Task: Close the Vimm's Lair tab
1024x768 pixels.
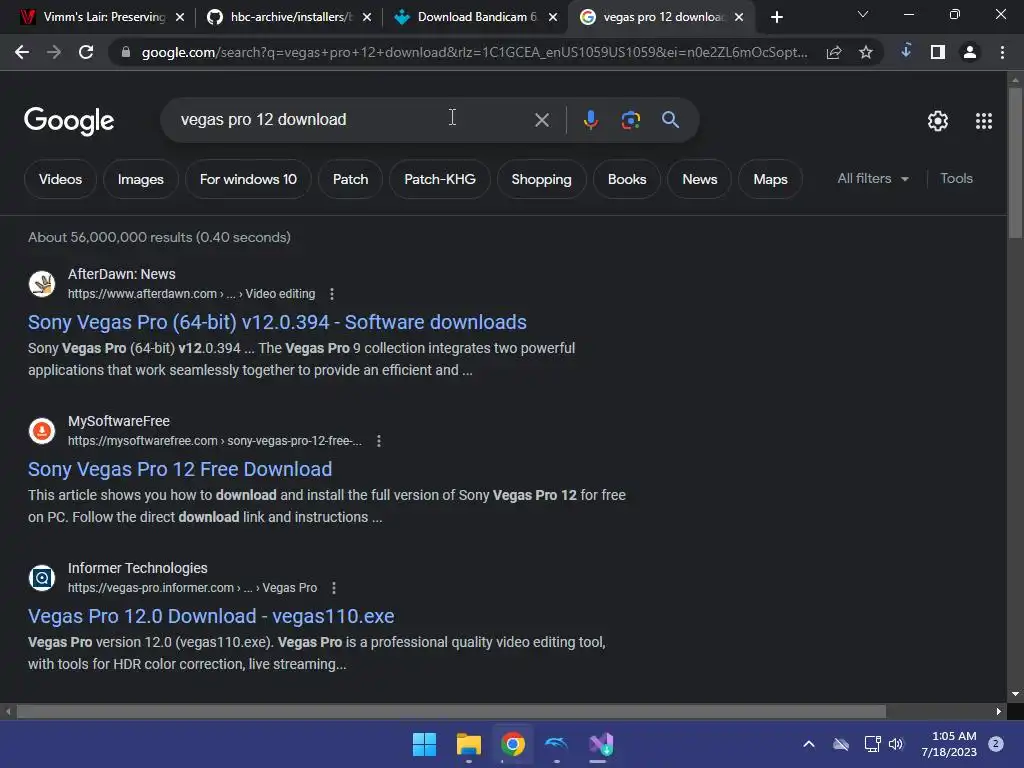Action: click(180, 18)
